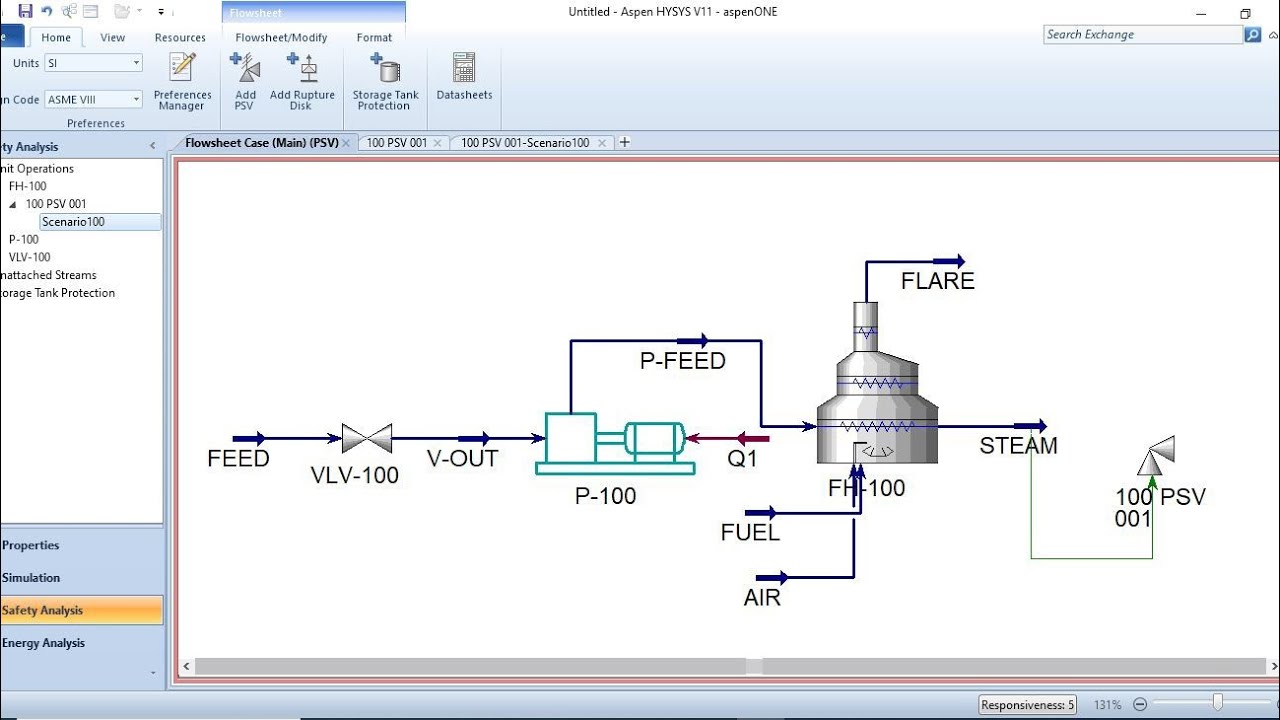Select 100 PSV 001 in the navigation tree
Image resolution: width=1280 pixels, height=720 pixels.
point(56,204)
